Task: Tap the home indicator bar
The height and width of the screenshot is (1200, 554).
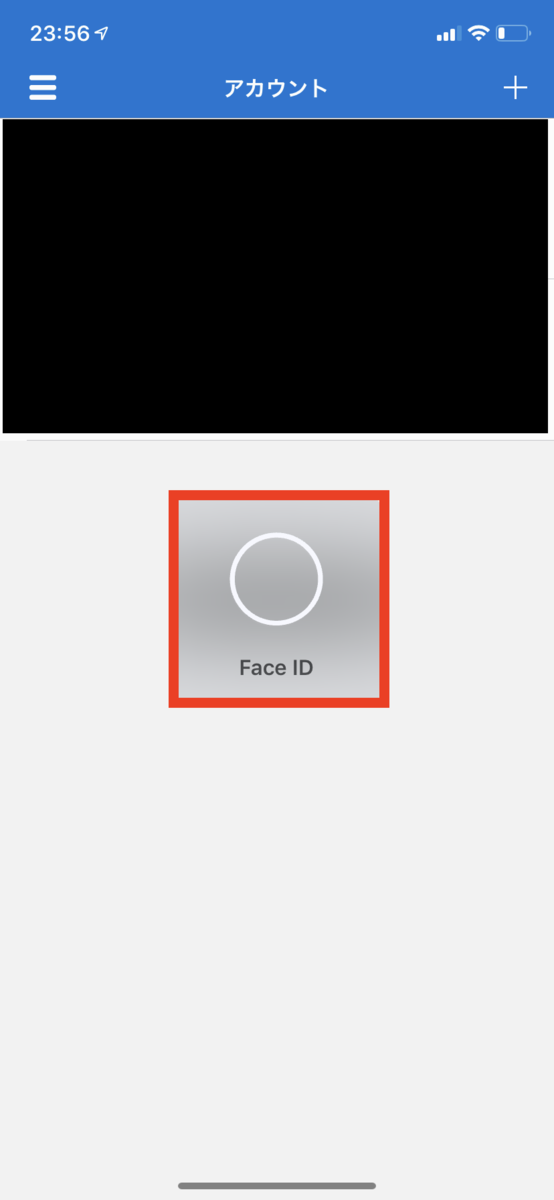Action: [x=277, y=1186]
